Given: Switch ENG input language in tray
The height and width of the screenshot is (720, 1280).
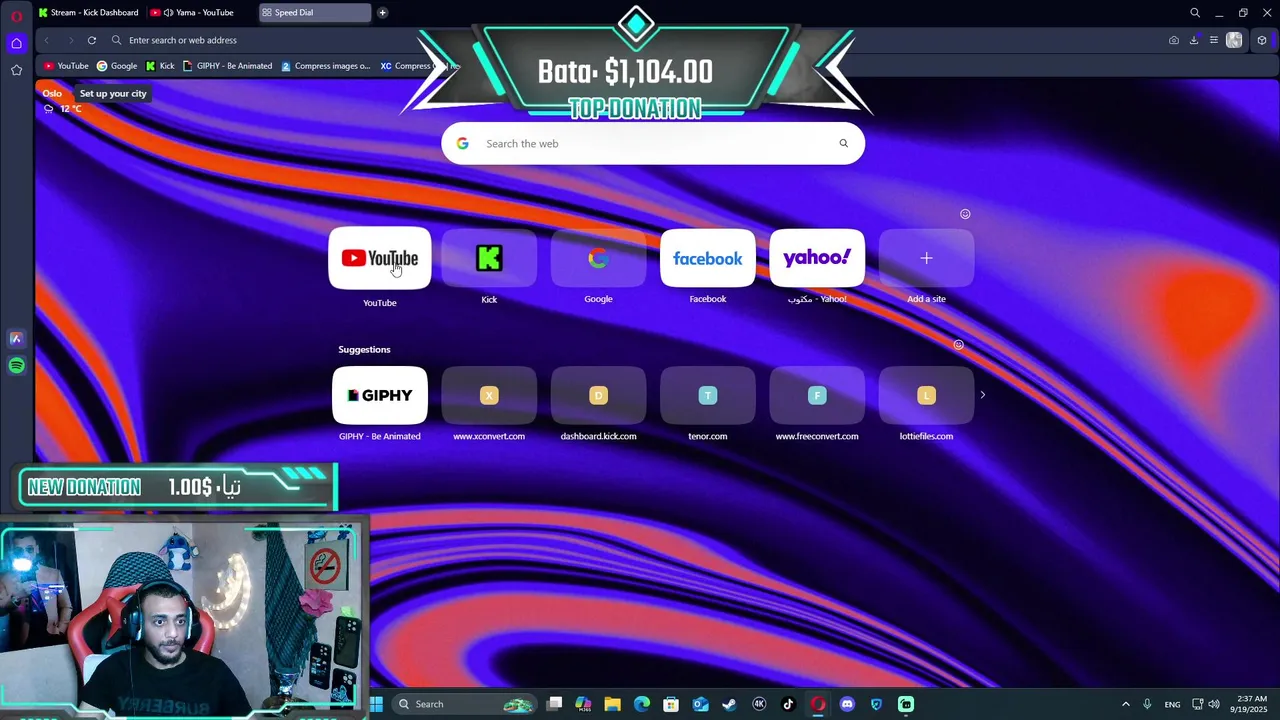Looking at the screenshot, I should tap(1172, 704).
